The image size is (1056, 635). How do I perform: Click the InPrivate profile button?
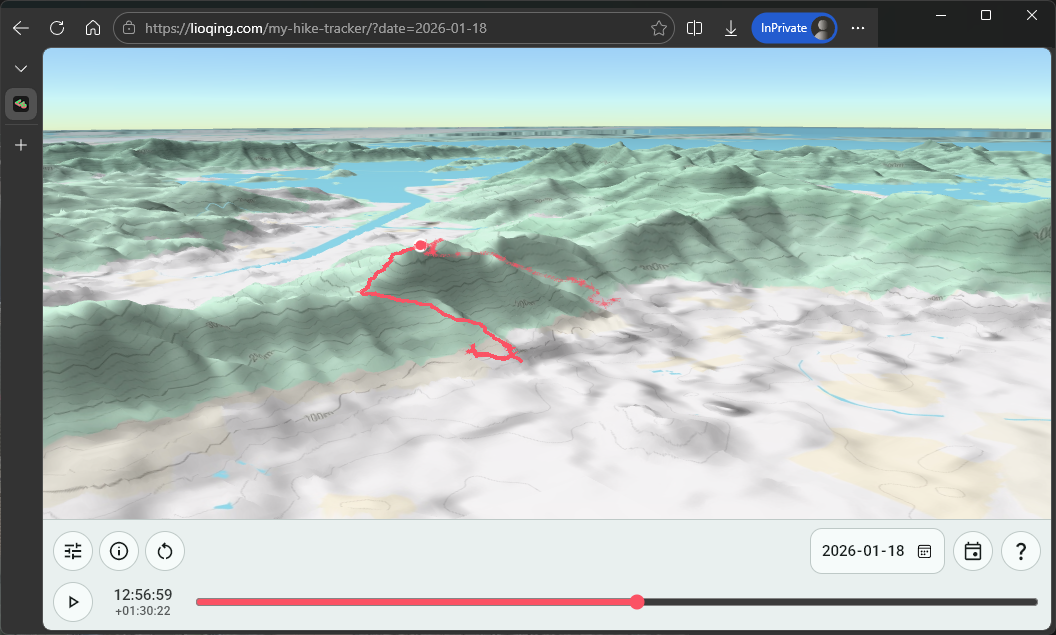pyautogui.click(x=795, y=28)
